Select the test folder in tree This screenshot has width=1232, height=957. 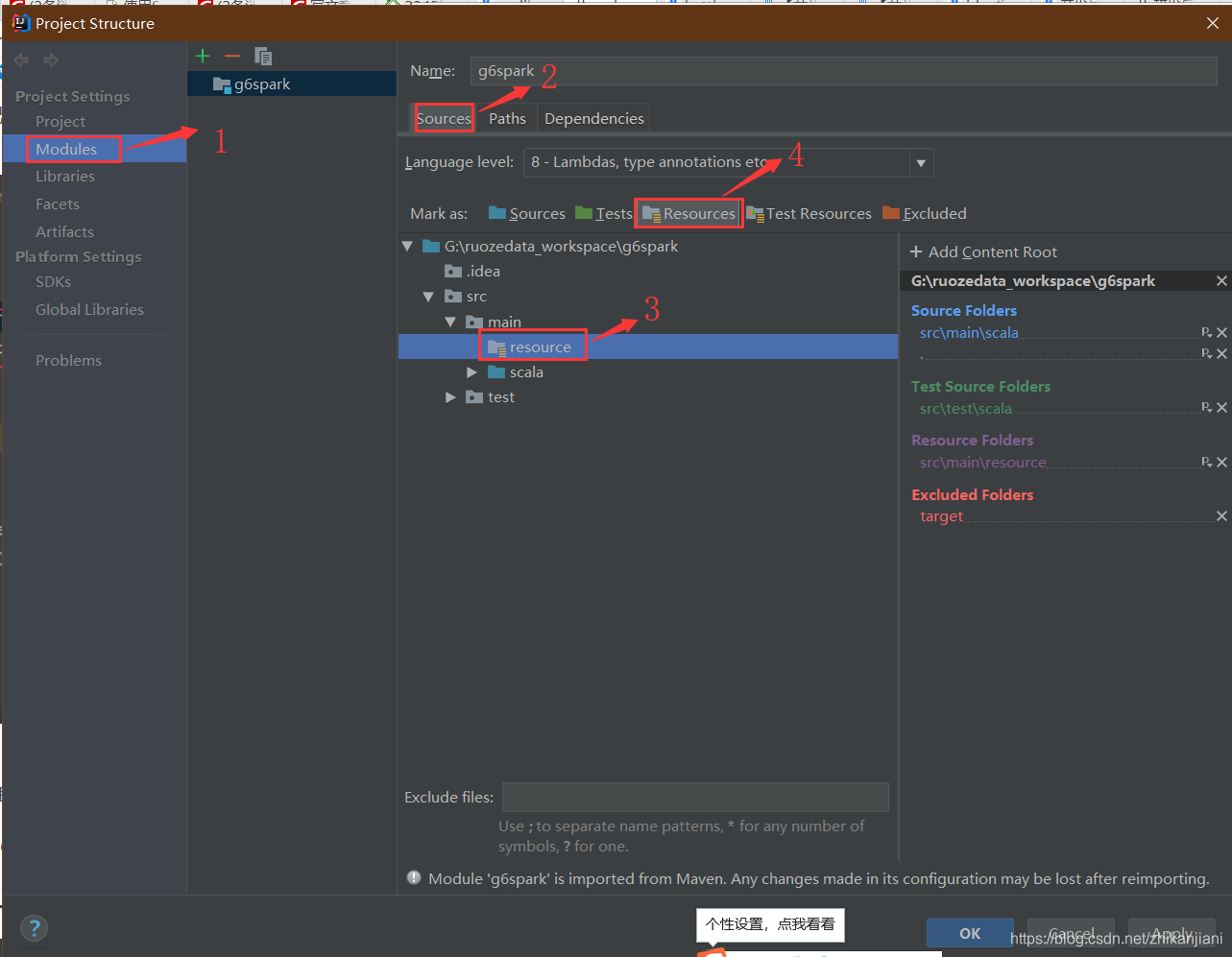[490, 396]
